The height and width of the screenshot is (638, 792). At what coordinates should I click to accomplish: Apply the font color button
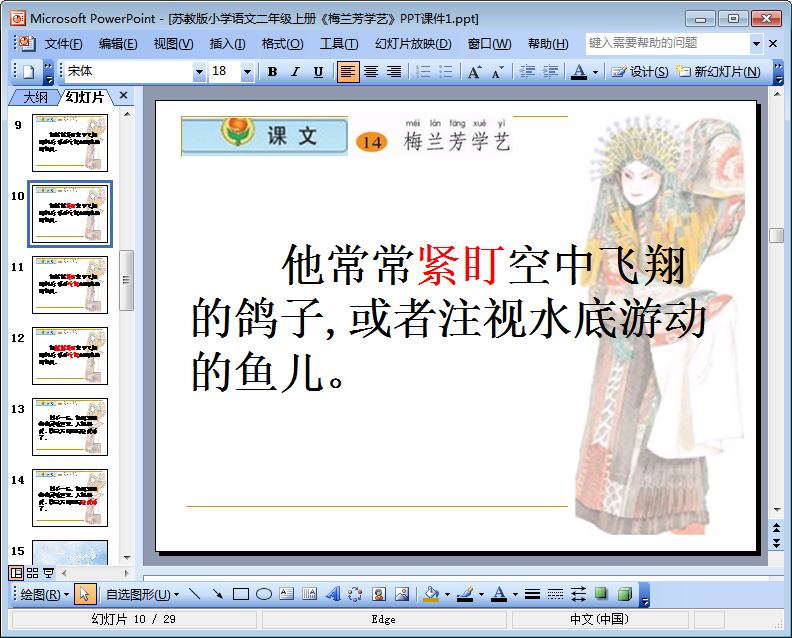[x=579, y=72]
